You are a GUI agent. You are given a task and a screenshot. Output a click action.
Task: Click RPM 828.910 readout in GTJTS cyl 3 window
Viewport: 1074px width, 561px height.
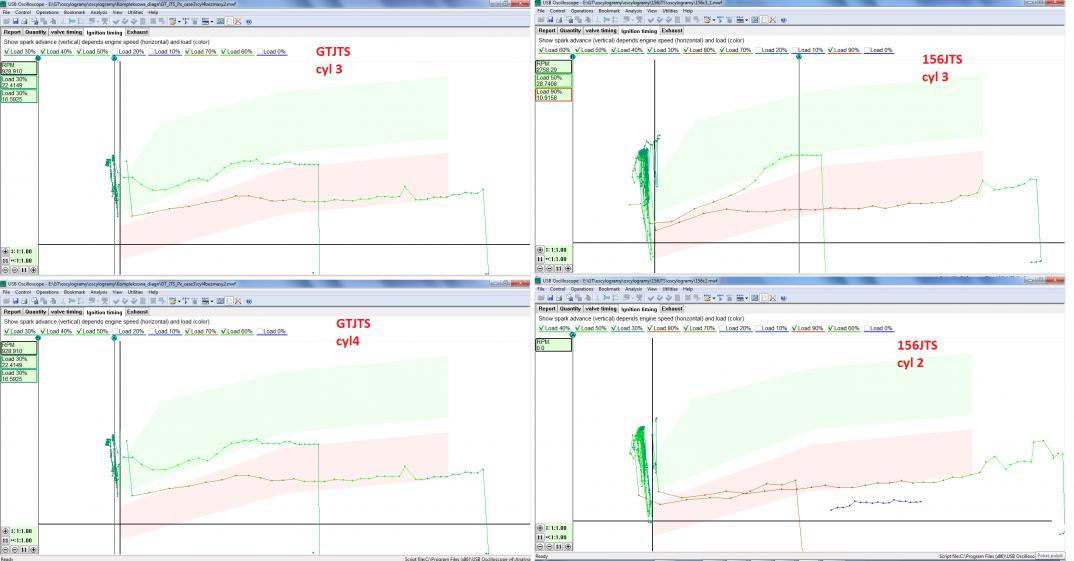point(18,68)
